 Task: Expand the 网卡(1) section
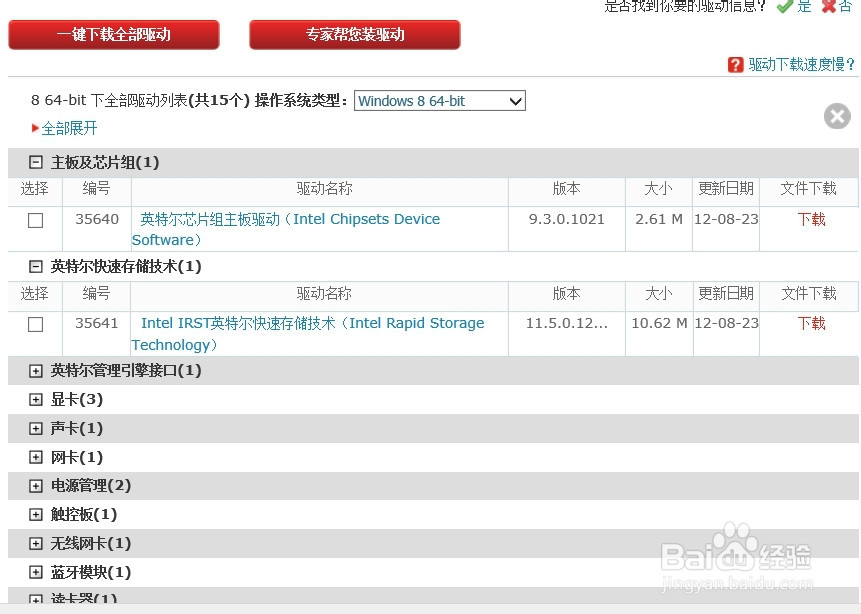[36, 457]
